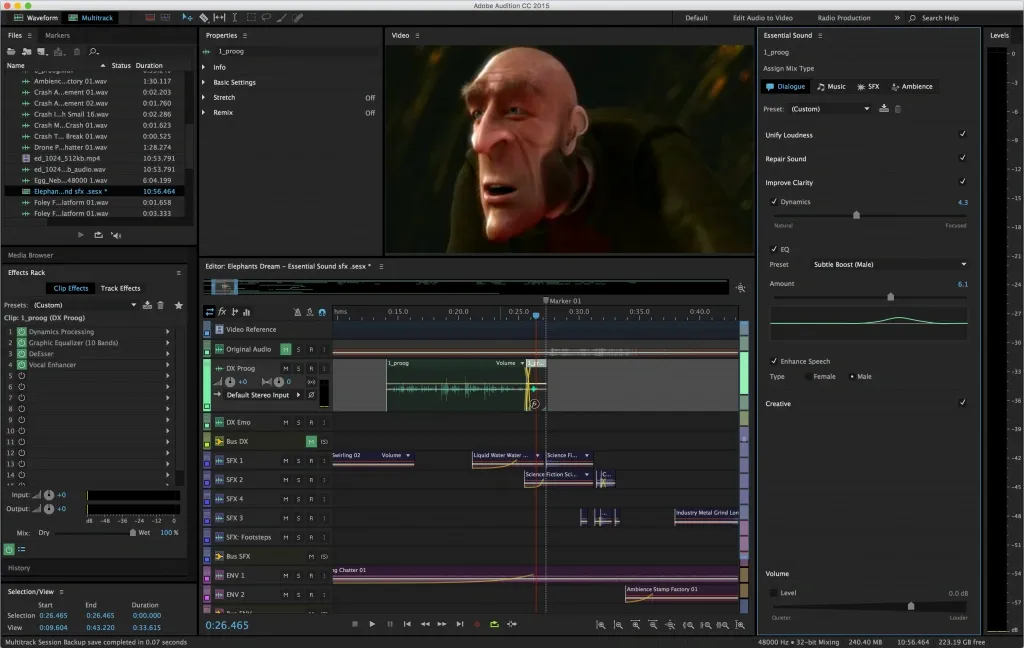Viewport: 1024px width, 648px height.
Task: Adjust the Dynamics slider in Essential Sound
Action: click(856, 213)
